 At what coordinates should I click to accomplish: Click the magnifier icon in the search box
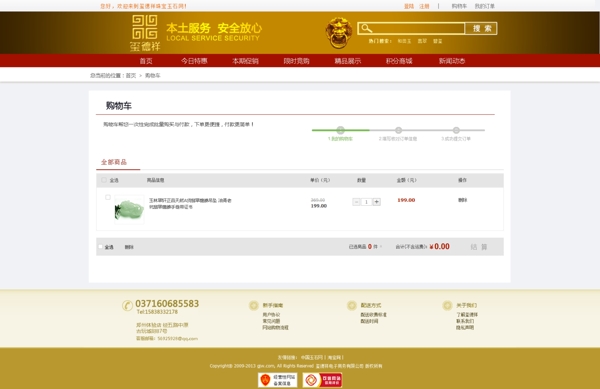(x=366, y=28)
